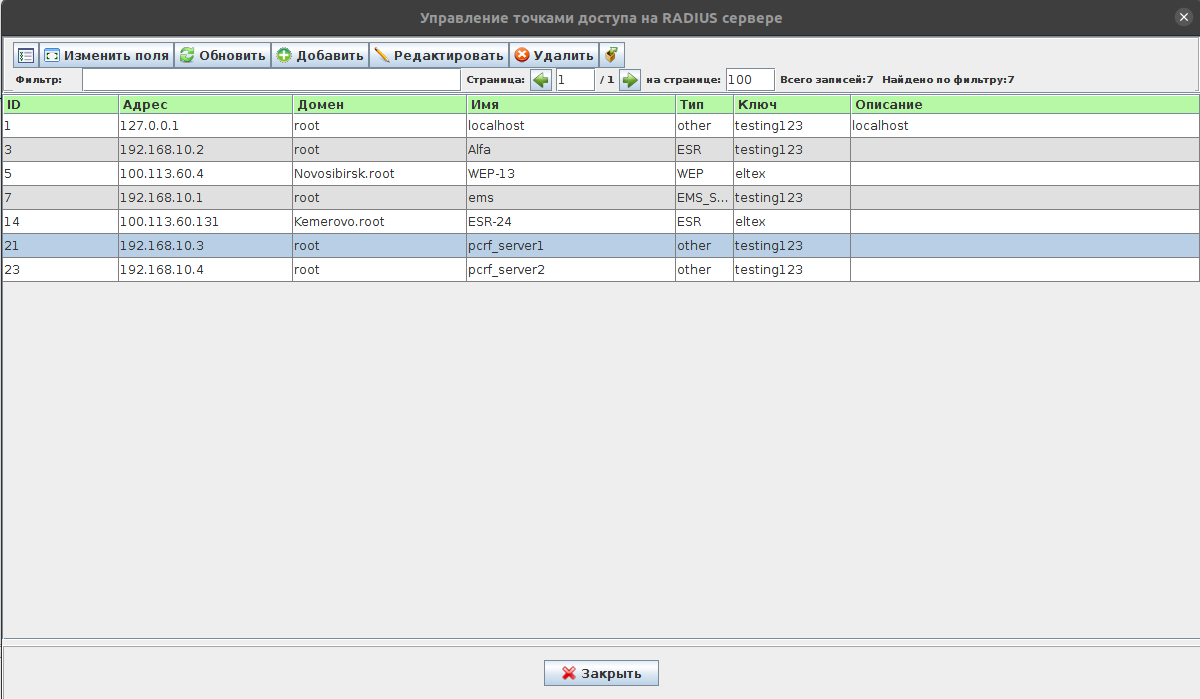Select the pcrf_server2 name cell
1200x699 pixels.
pos(571,270)
